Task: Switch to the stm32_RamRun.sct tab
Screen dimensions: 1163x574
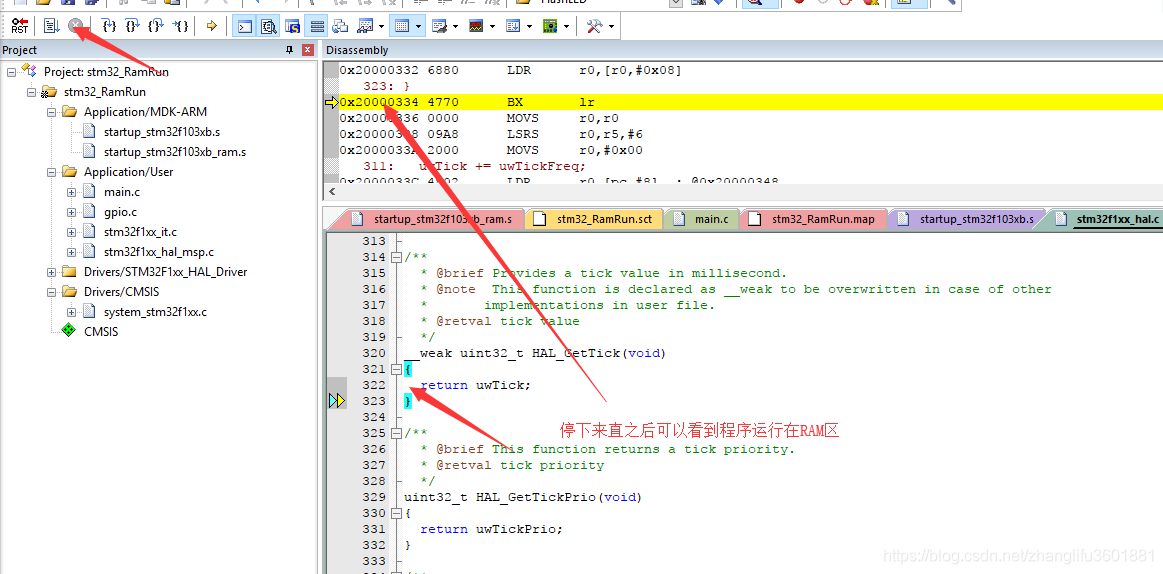Action: 593,219
